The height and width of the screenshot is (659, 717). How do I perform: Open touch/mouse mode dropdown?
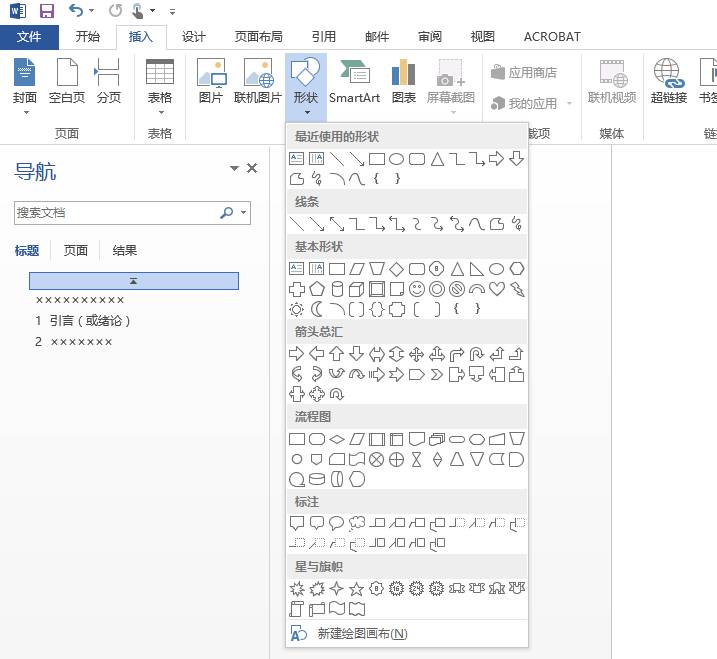click(153, 11)
